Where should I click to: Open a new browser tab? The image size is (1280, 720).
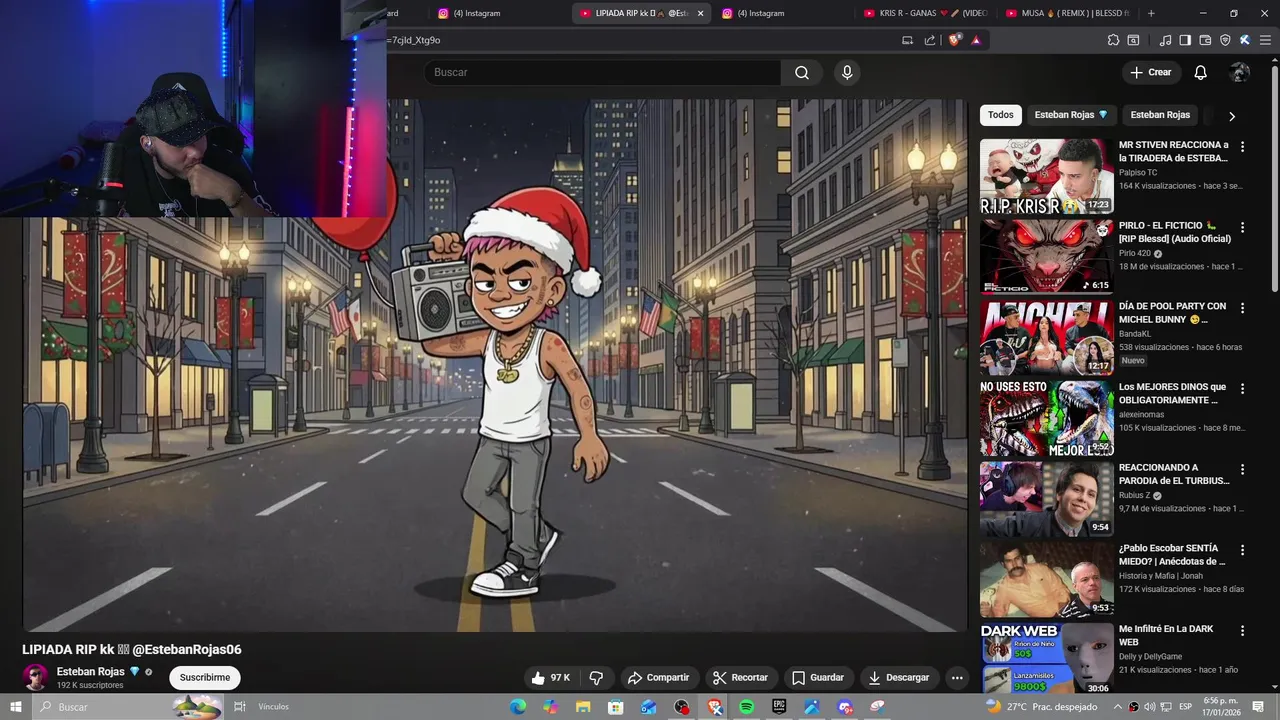click(1151, 13)
